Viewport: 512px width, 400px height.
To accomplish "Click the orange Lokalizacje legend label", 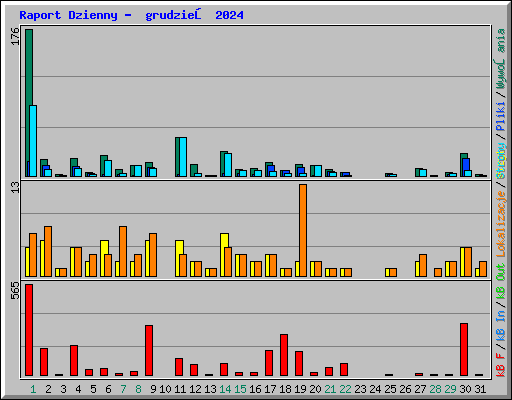I will 501,224.
